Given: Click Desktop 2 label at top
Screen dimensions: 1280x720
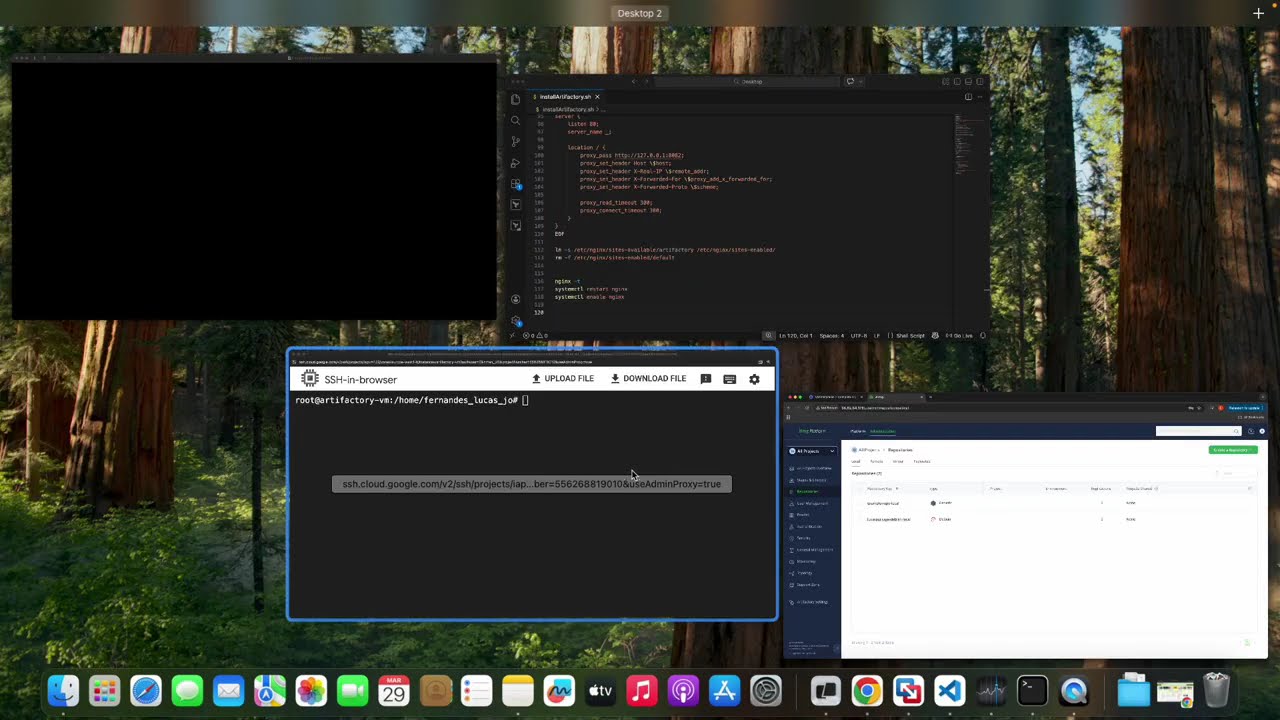Looking at the screenshot, I should (640, 13).
